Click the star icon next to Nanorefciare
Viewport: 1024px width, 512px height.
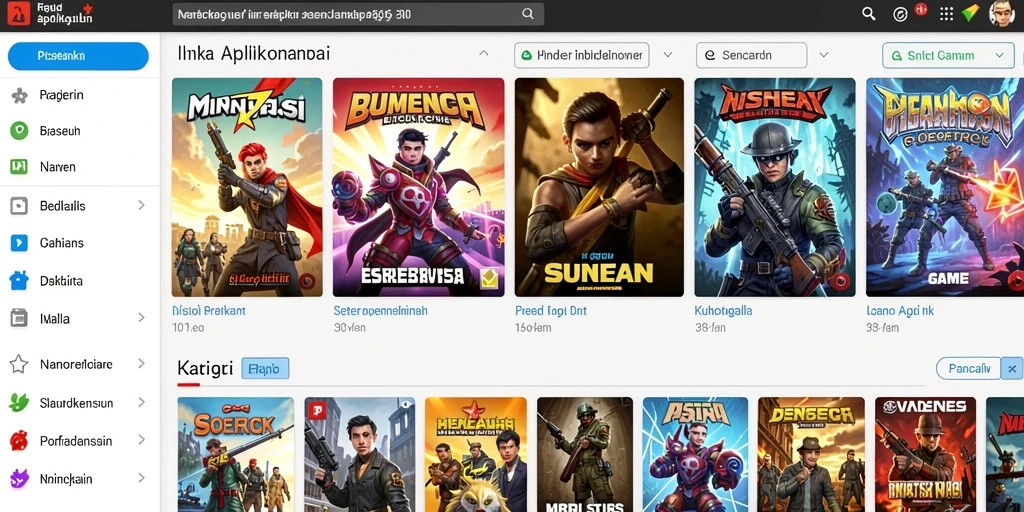coord(18,364)
